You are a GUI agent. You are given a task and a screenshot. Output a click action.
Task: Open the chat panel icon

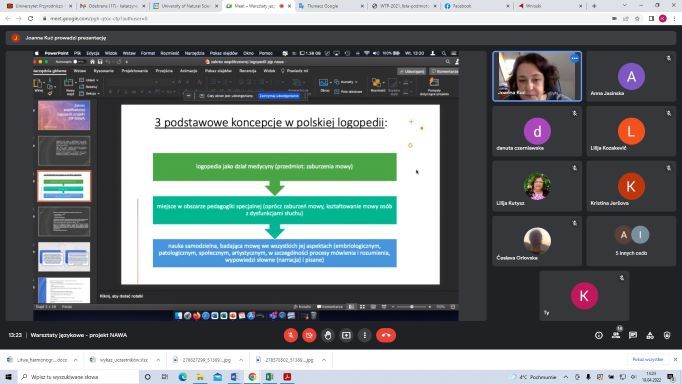(633, 335)
